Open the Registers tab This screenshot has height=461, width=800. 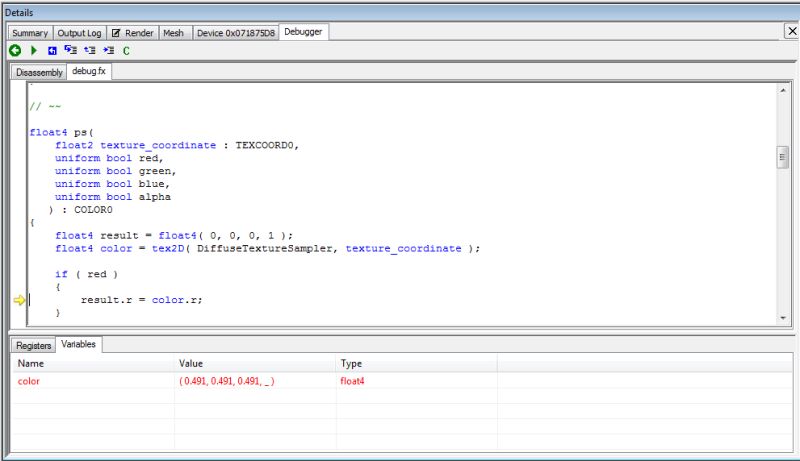click(x=33, y=345)
